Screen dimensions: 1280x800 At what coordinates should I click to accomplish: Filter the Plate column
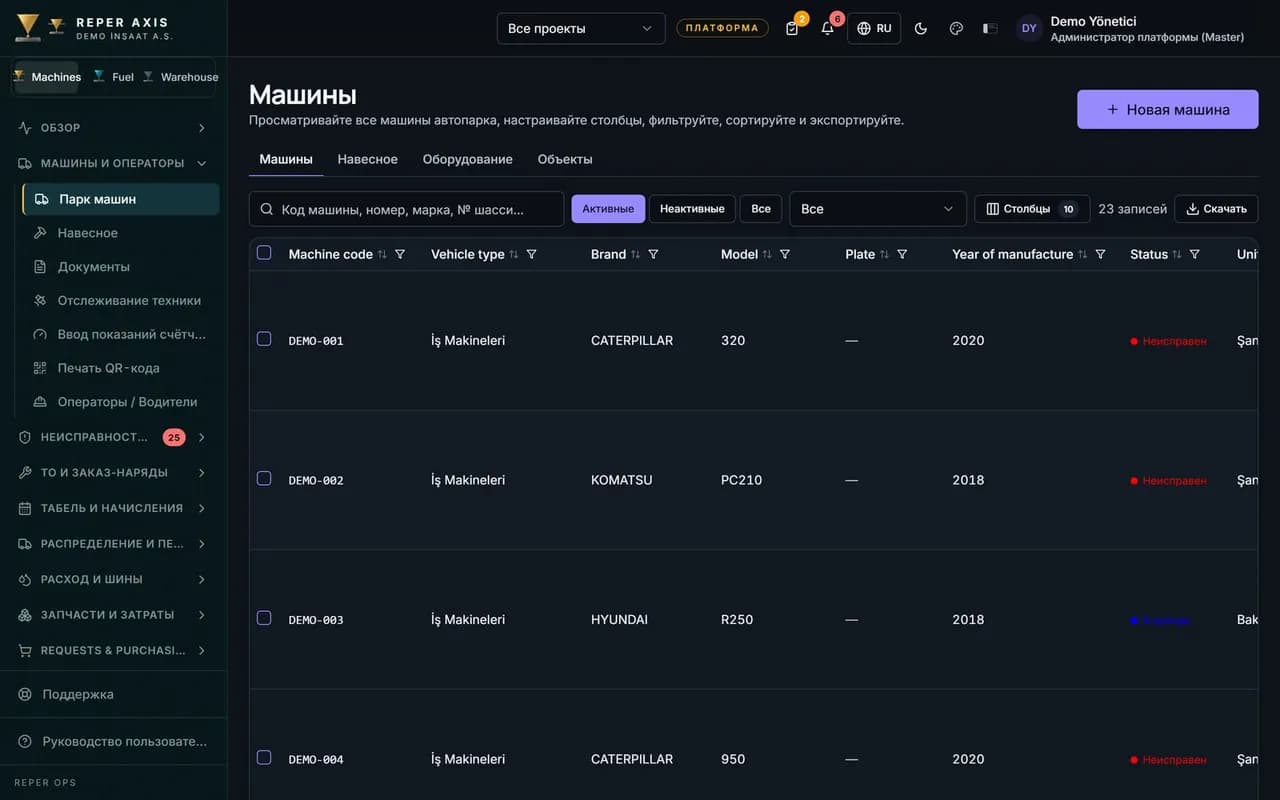pyautogui.click(x=902, y=254)
